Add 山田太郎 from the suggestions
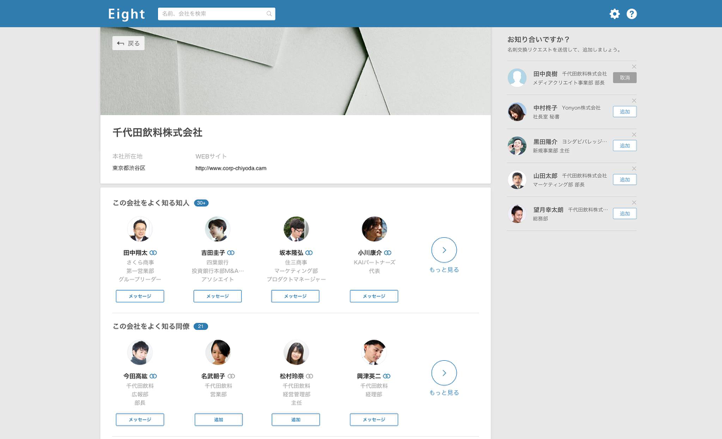The height and width of the screenshot is (439, 722). pos(625,180)
